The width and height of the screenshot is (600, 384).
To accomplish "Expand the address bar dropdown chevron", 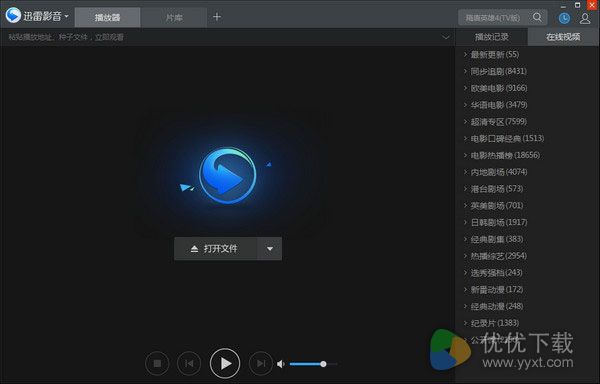I will [446, 37].
